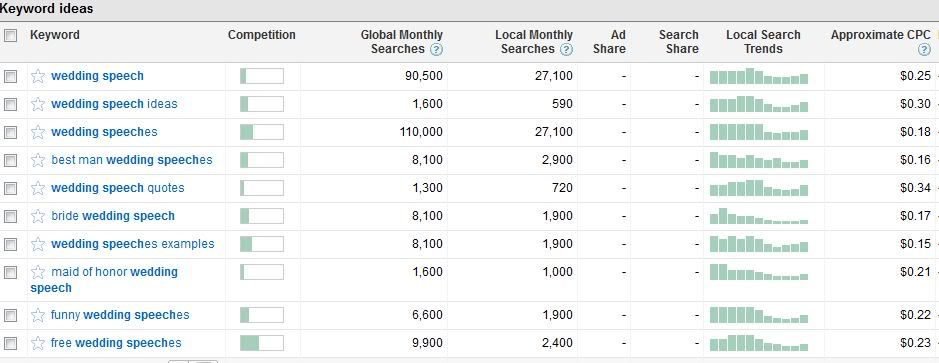Image resolution: width=939 pixels, height=363 pixels.
Task: Star the 'wedding speech' keyword
Action: [x=38, y=76]
